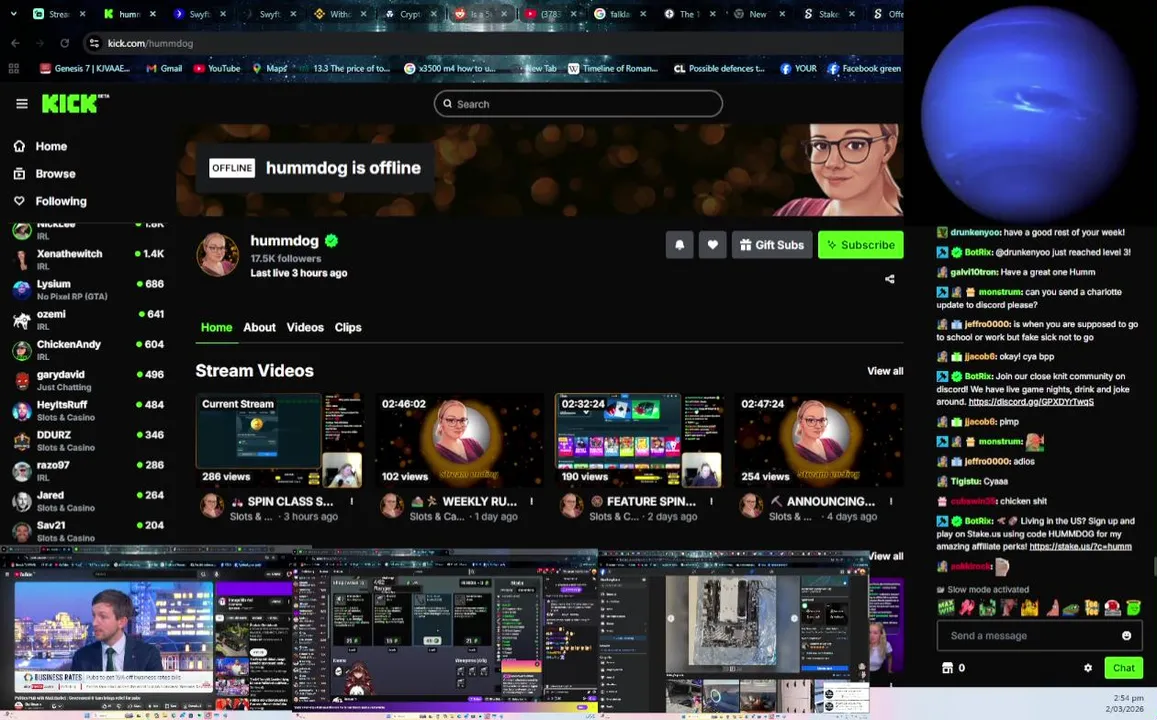Open the 02:46:02 video thumbnail
Viewport: 1157px width, 720px height.
(x=459, y=440)
